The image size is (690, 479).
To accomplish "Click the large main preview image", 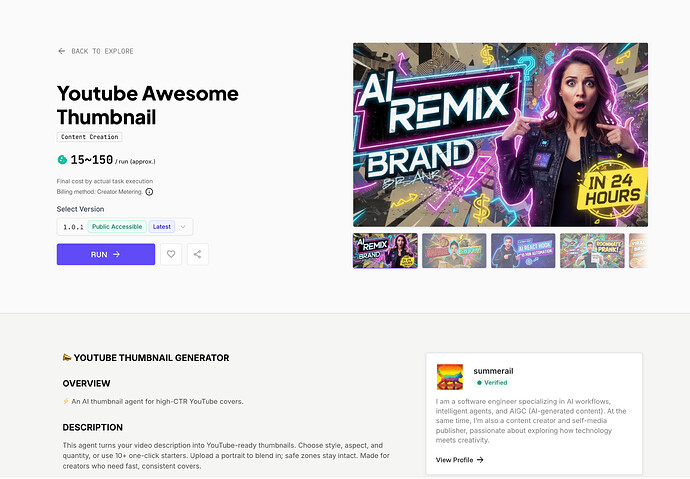I will [x=500, y=135].
